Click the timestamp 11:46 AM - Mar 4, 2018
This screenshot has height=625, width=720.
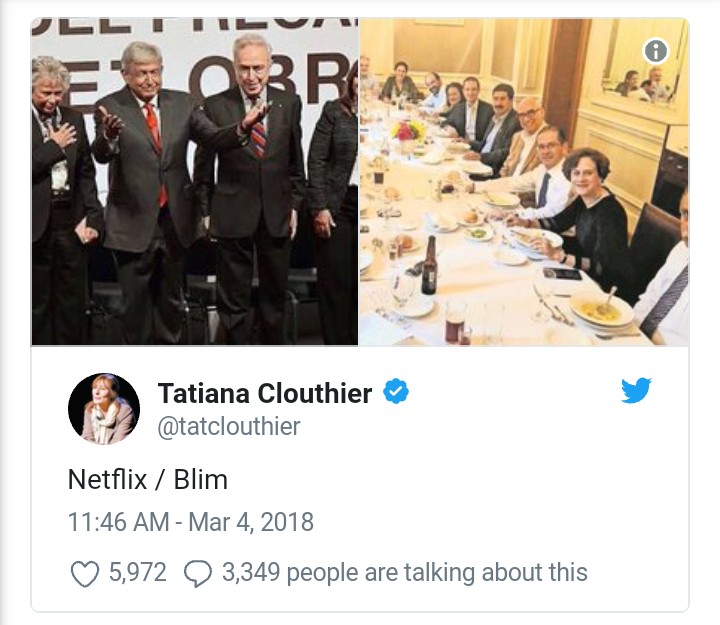[x=191, y=522]
